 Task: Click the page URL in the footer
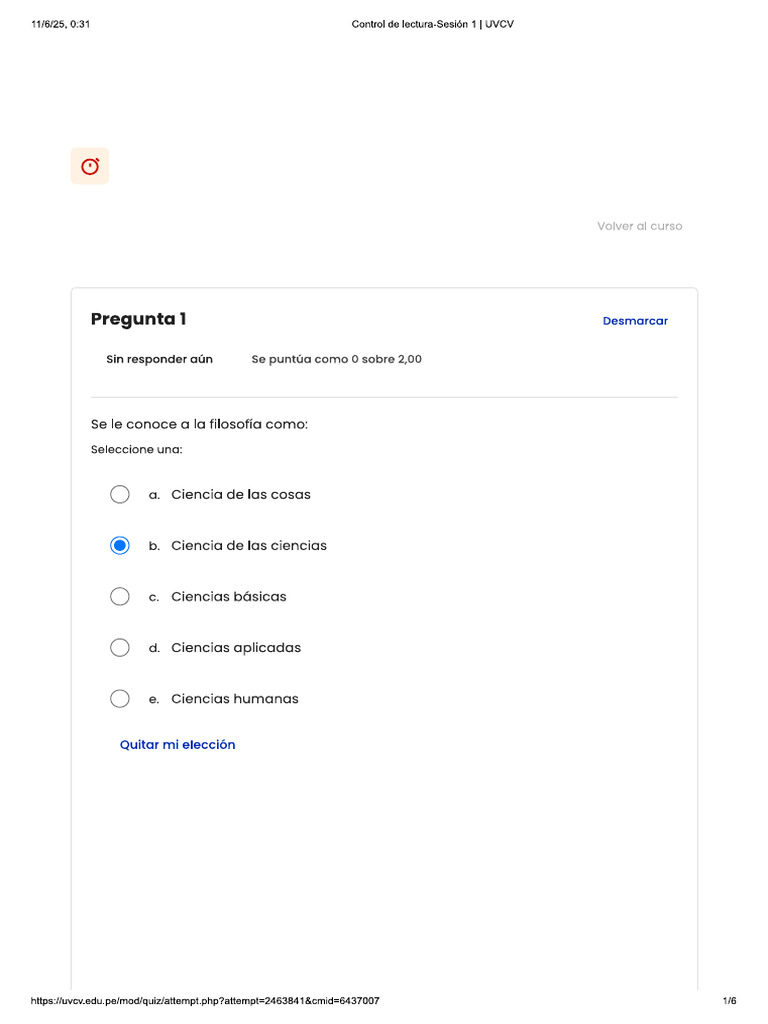pos(205,1000)
